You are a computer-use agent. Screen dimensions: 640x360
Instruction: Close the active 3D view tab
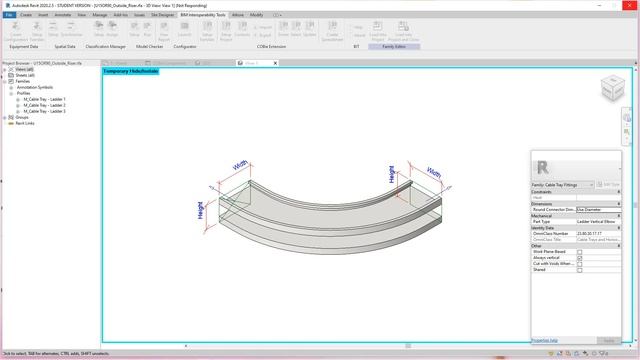pos(275,63)
